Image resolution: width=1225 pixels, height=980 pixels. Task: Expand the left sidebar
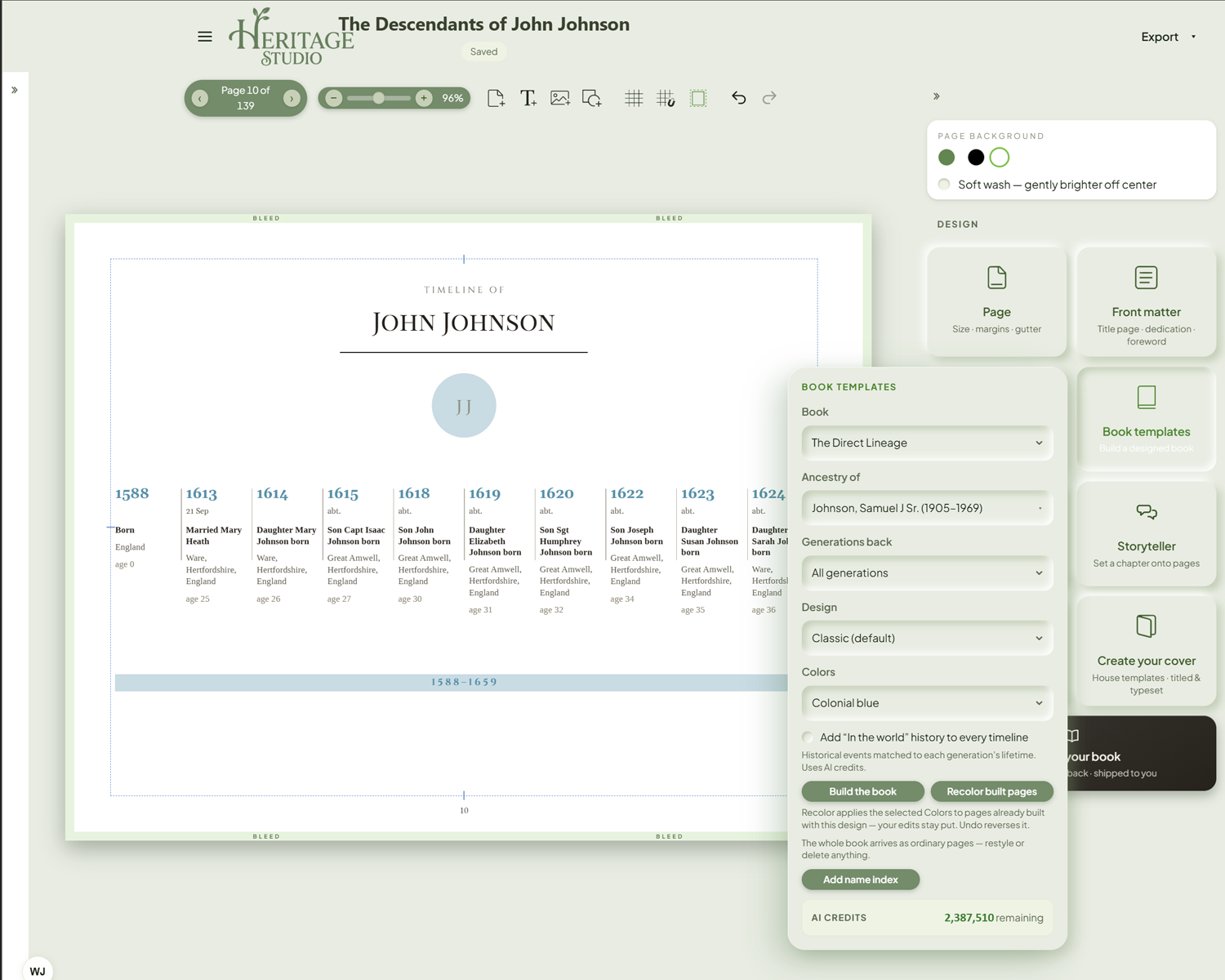15,90
